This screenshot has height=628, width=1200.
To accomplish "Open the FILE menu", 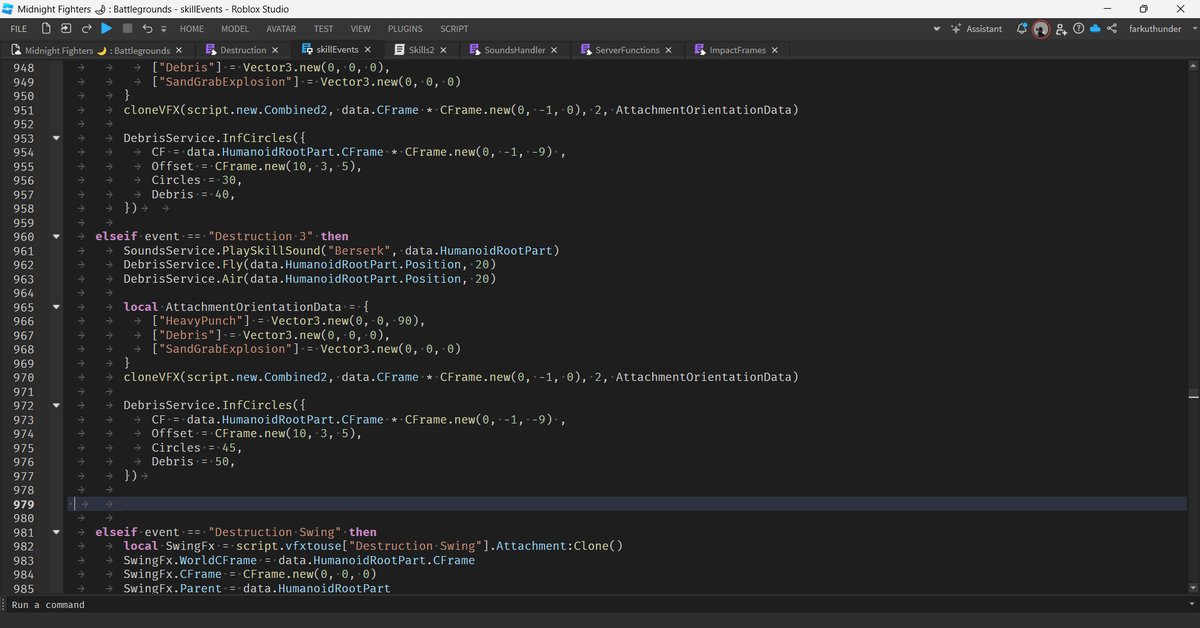I will pyautogui.click(x=18, y=29).
